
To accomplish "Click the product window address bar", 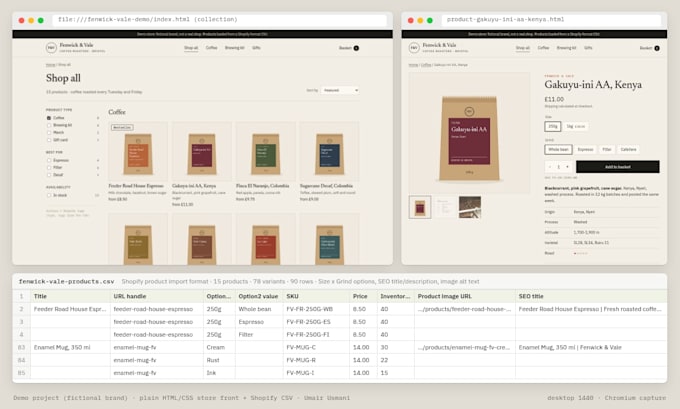I will [551, 20].
